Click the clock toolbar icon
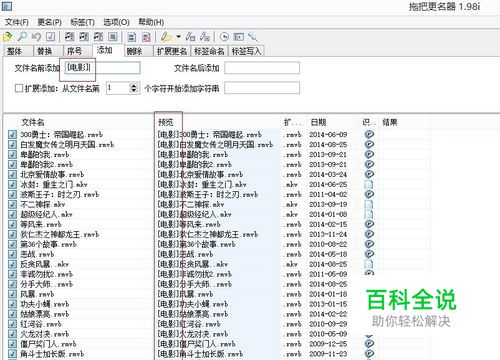500x360 pixels. coord(224,36)
